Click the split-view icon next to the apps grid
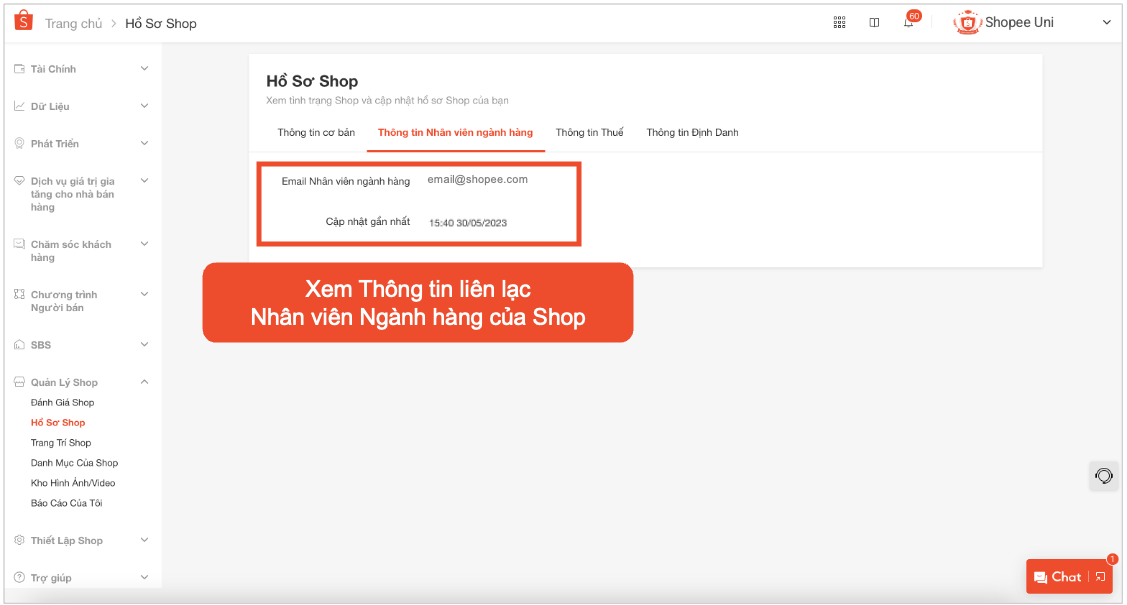The width and height of the screenshot is (1127, 605). pyautogui.click(x=874, y=21)
